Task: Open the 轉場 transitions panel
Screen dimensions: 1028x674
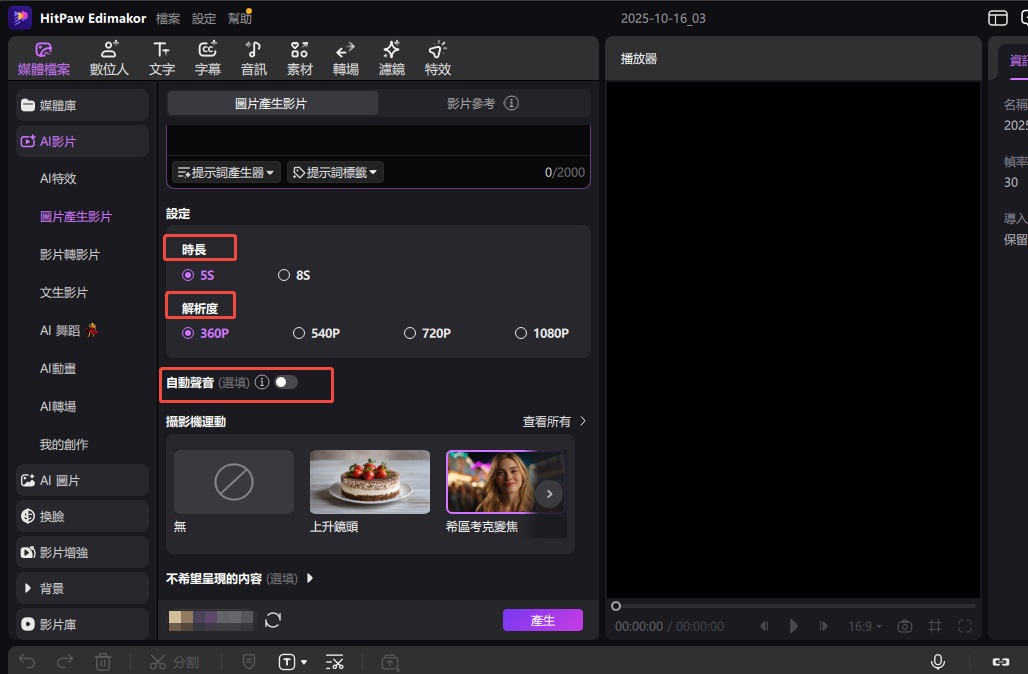Action: click(x=345, y=59)
